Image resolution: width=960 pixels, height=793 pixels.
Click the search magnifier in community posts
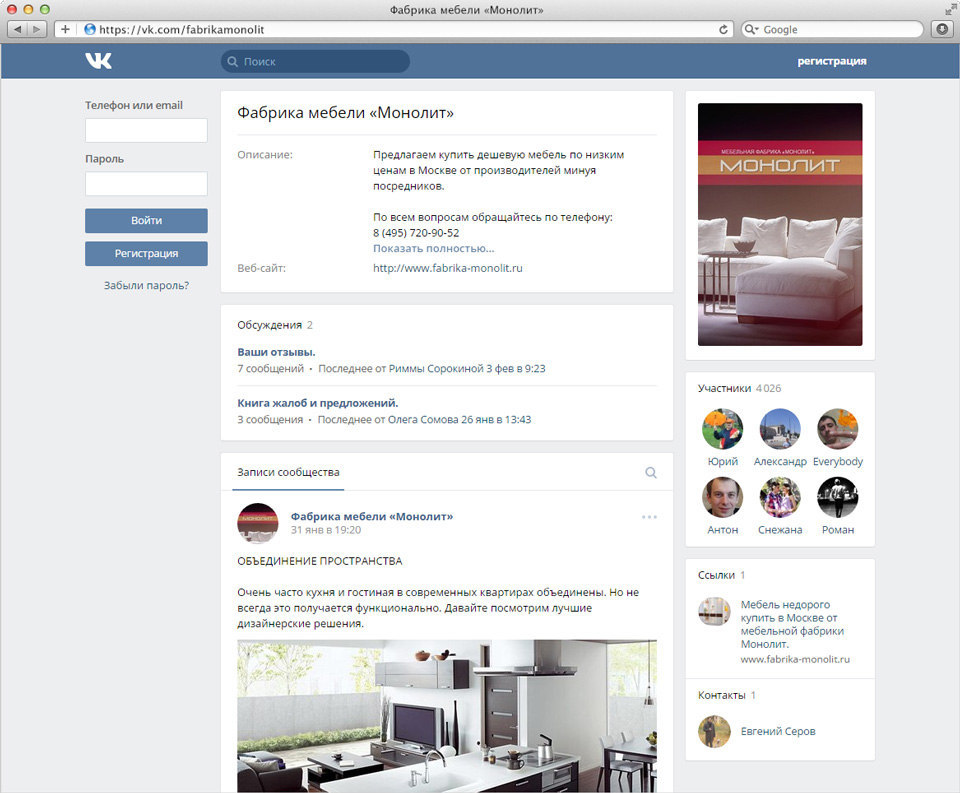click(651, 473)
